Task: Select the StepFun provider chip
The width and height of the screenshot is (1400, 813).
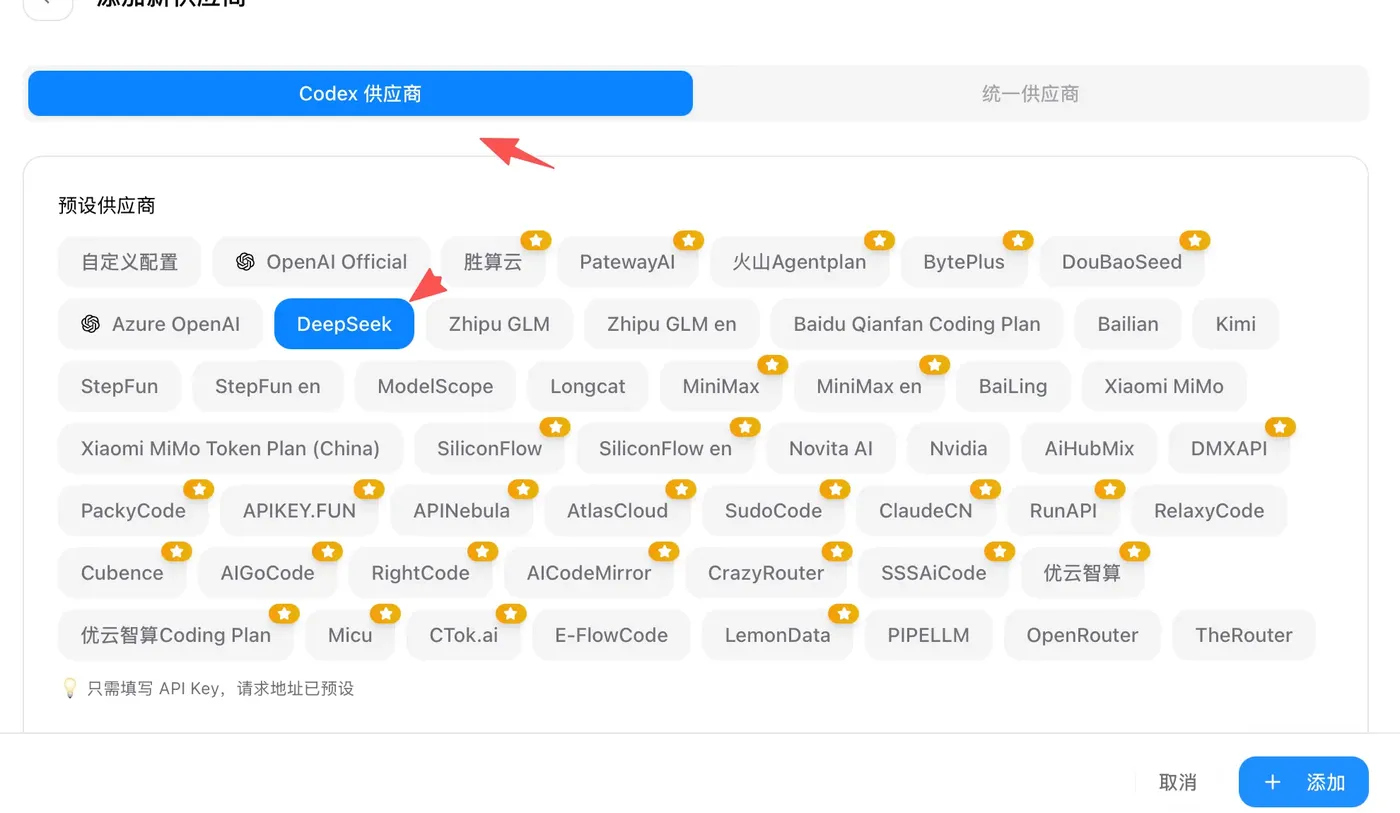Action: pos(120,386)
